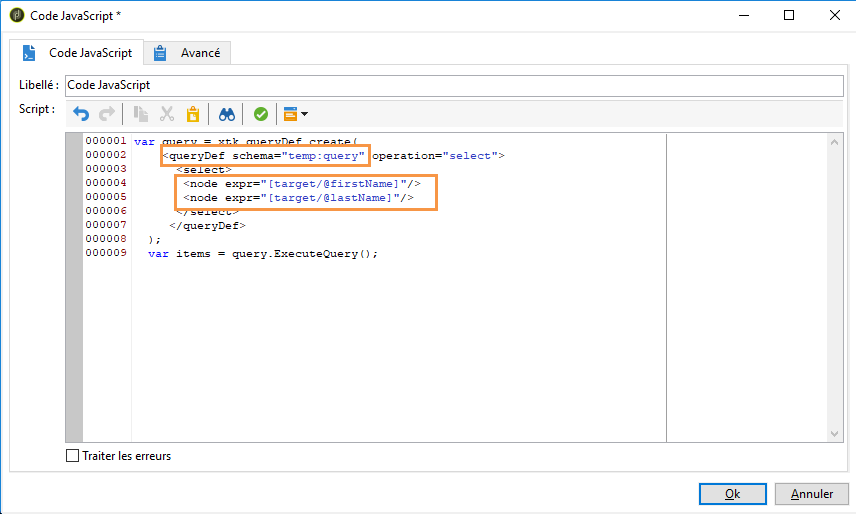Open Find with the binoculars icon
856x514 pixels.
(x=227, y=114)
